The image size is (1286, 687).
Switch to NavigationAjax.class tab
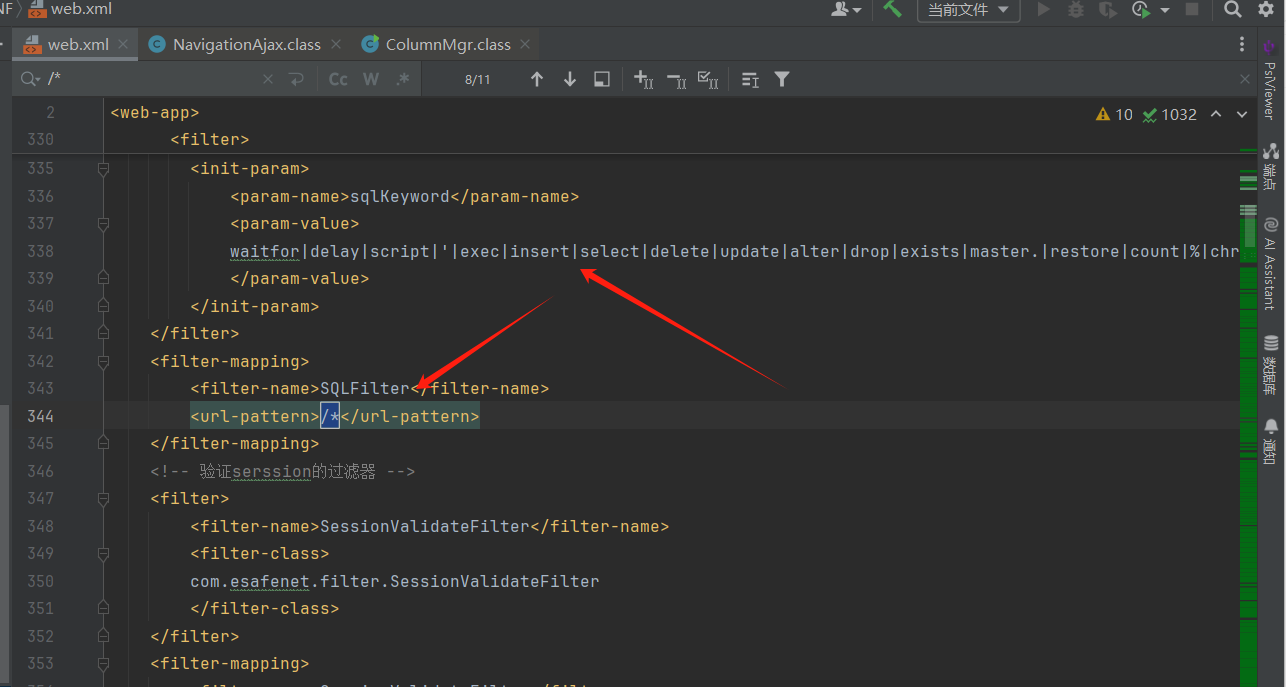point(246,44)
